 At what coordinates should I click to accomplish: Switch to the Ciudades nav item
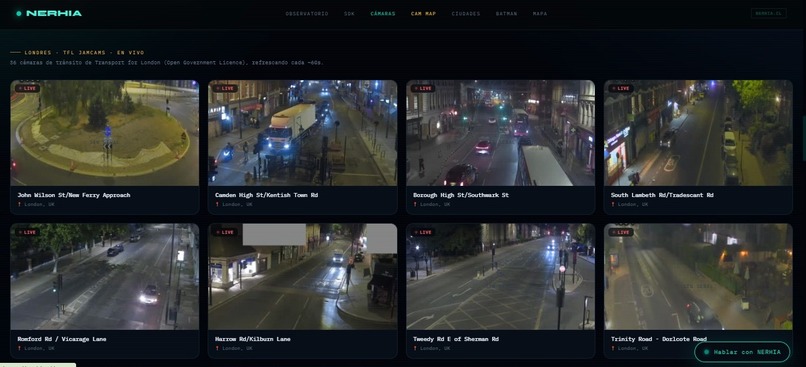pyautogui.click(x=466, y=14)
